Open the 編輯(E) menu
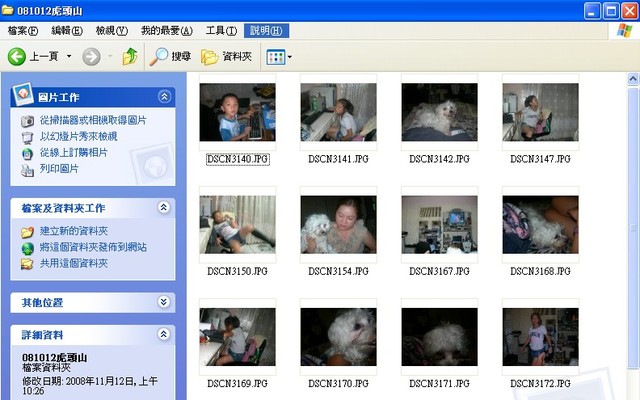This screenshot has height=400, width=640. tap(67, 31)
